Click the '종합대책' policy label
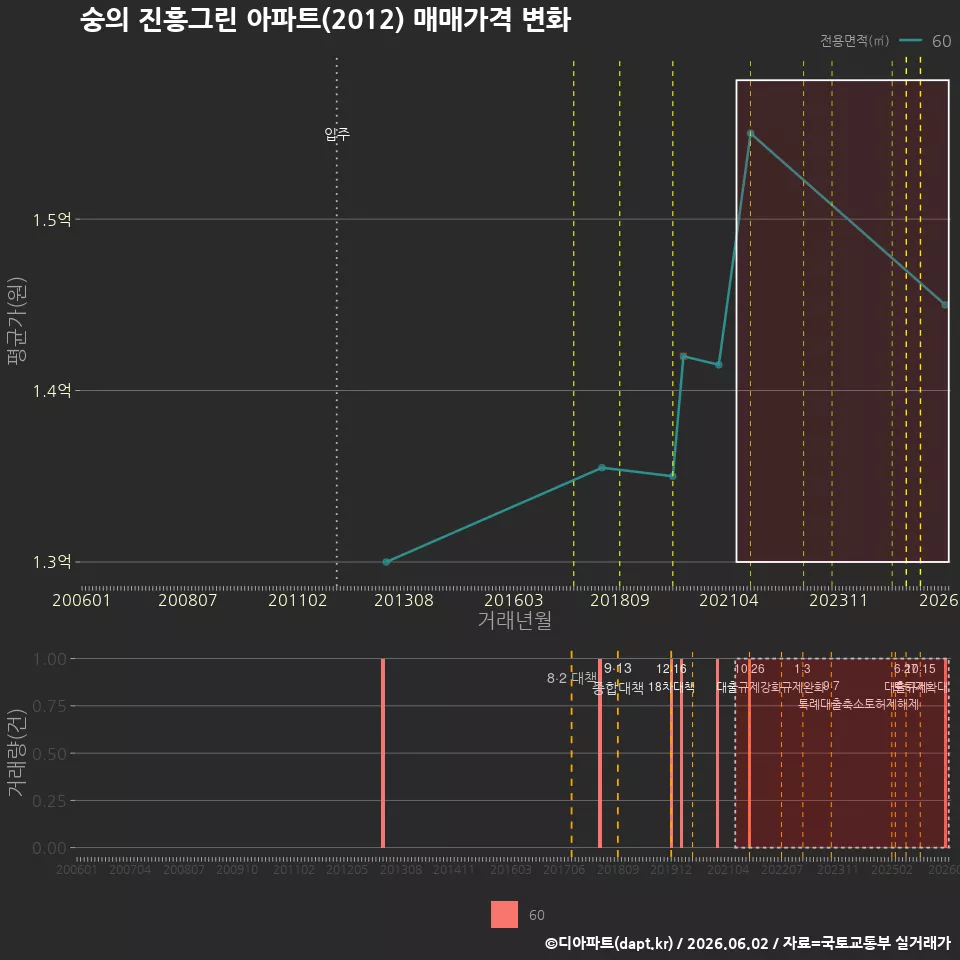The height and width of the screenshot is (960, 960). (x=618, y=688)
